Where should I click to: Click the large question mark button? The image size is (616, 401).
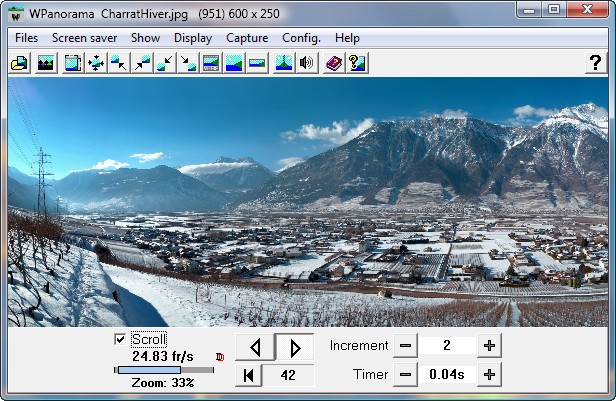point(596,63)
